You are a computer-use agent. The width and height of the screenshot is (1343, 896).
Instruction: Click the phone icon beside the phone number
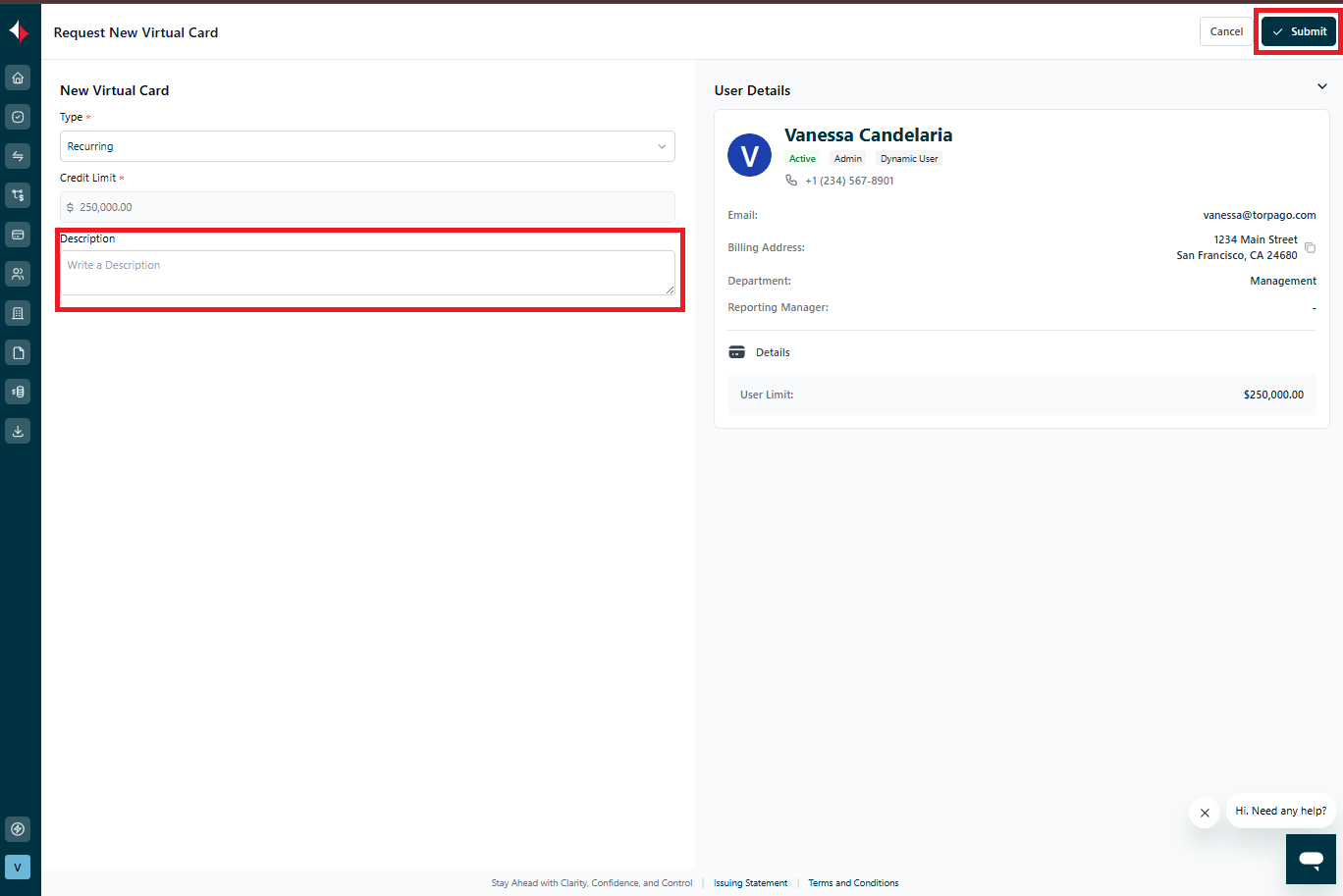point(791,181)
